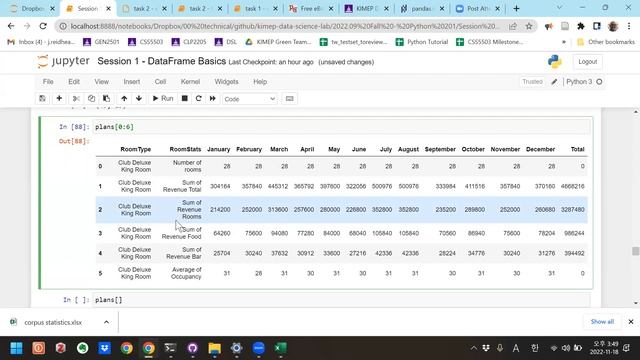The width and height of the screenshot is (640, 360).
Task: Open Chrome three-dot menu
Action: 629,26
